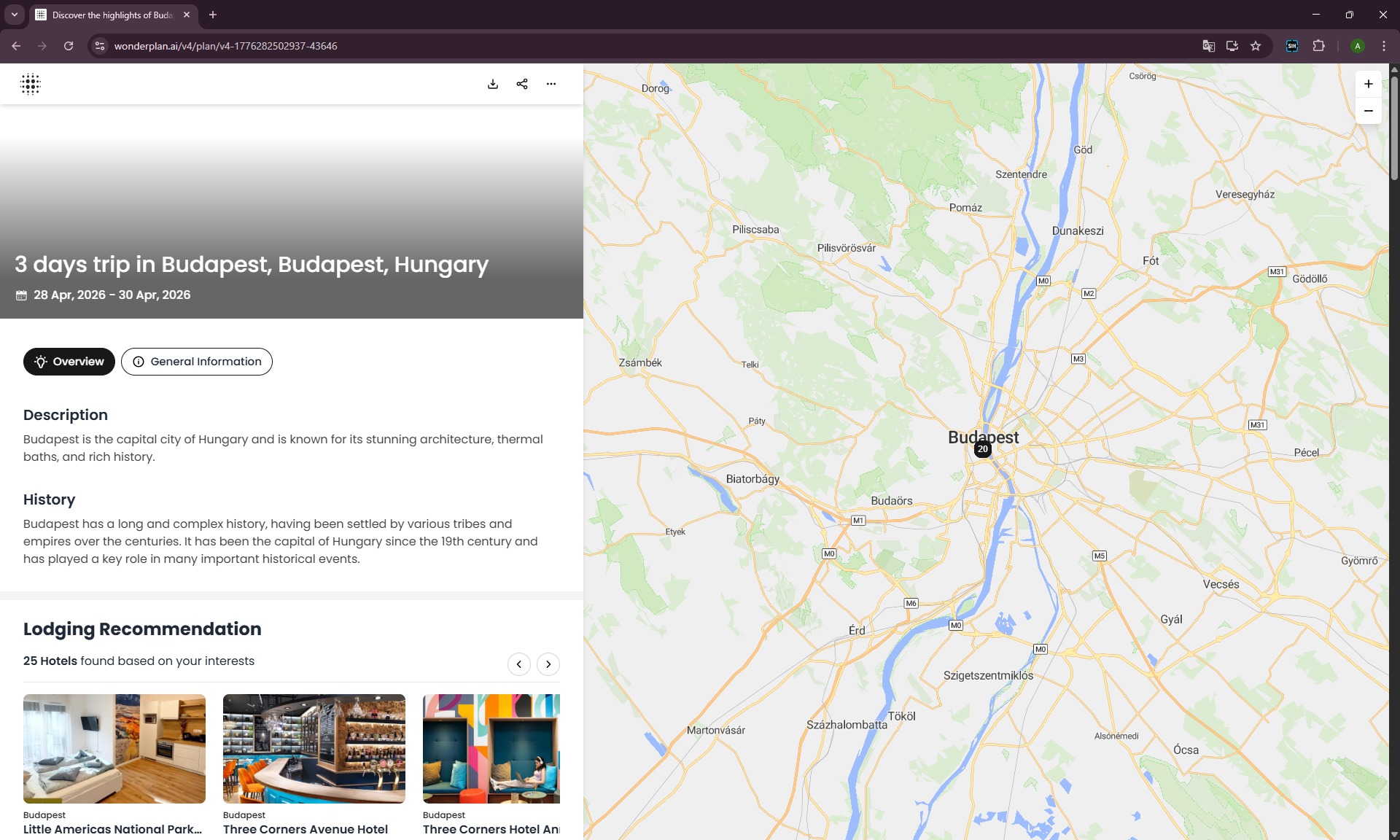1400x840 pixels.
Task: Click the Budapest map marker cluster 20
Action: pyautogui.click(x=983, y=449)
